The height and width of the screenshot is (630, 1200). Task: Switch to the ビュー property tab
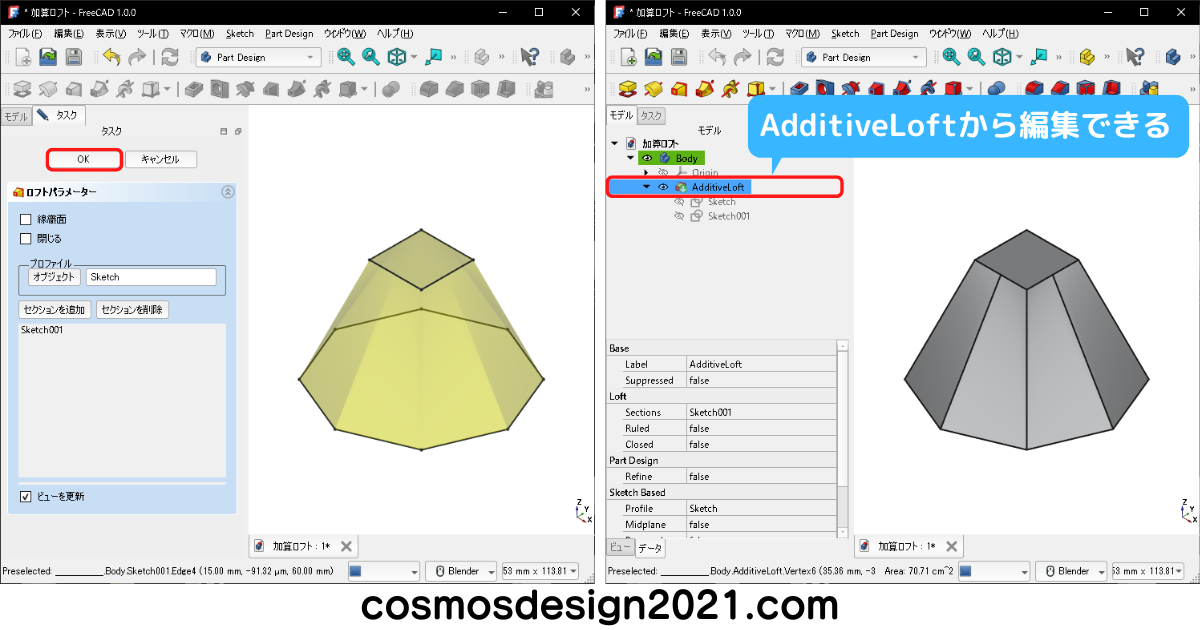point(620,547)
